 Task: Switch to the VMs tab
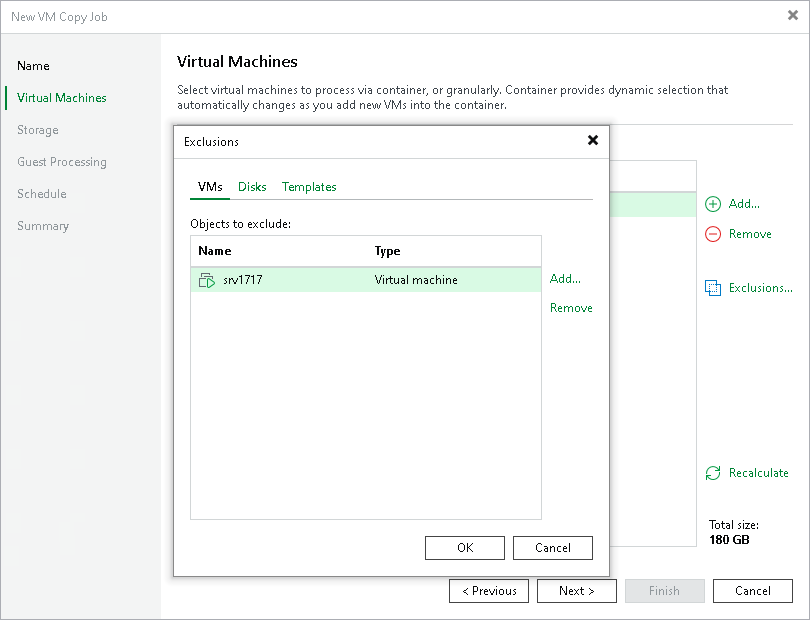tap(210, 187)
